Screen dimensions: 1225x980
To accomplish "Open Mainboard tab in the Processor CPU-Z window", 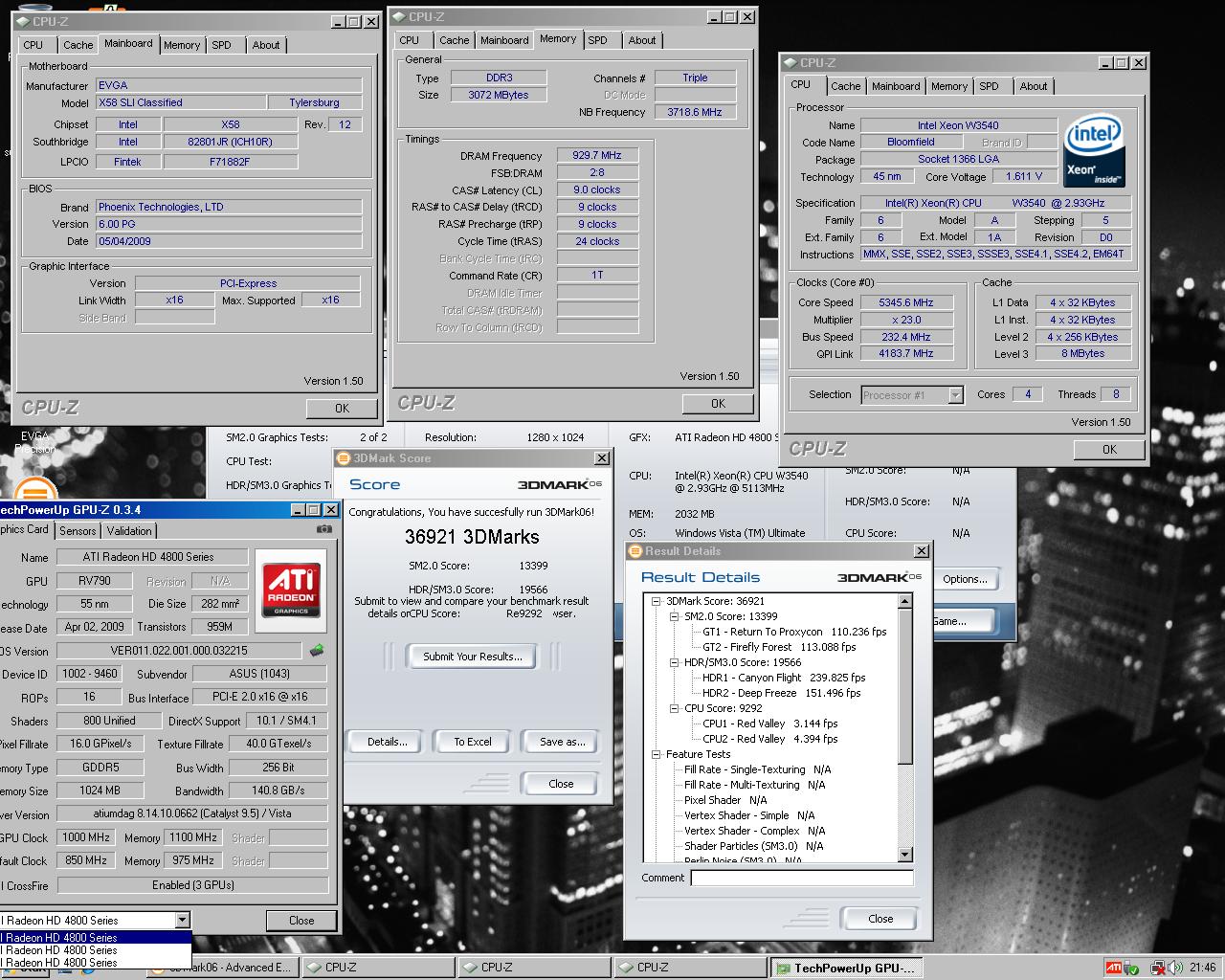I will pos(896,86).
